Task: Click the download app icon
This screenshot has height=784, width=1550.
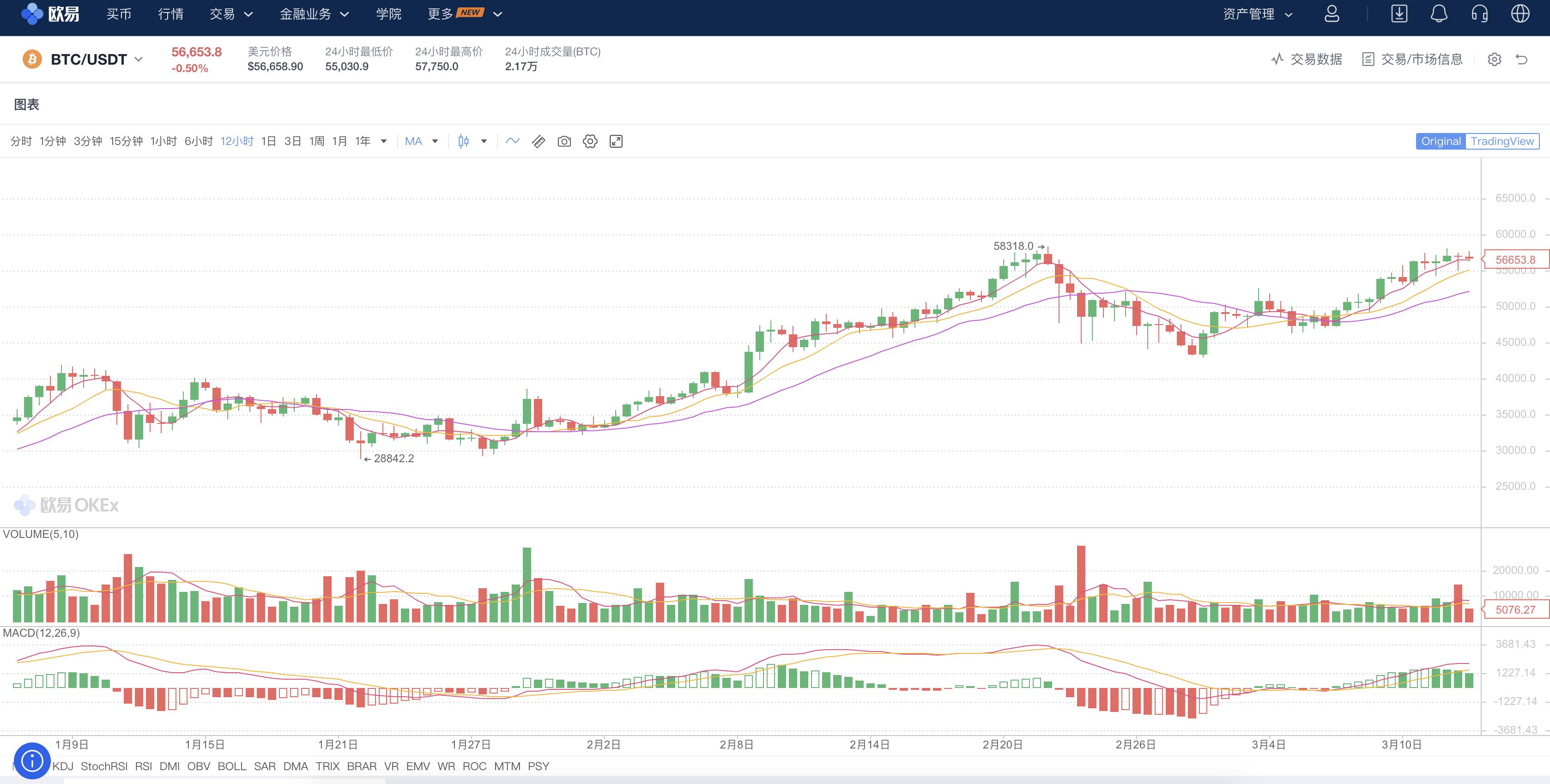Action: 1399,14
